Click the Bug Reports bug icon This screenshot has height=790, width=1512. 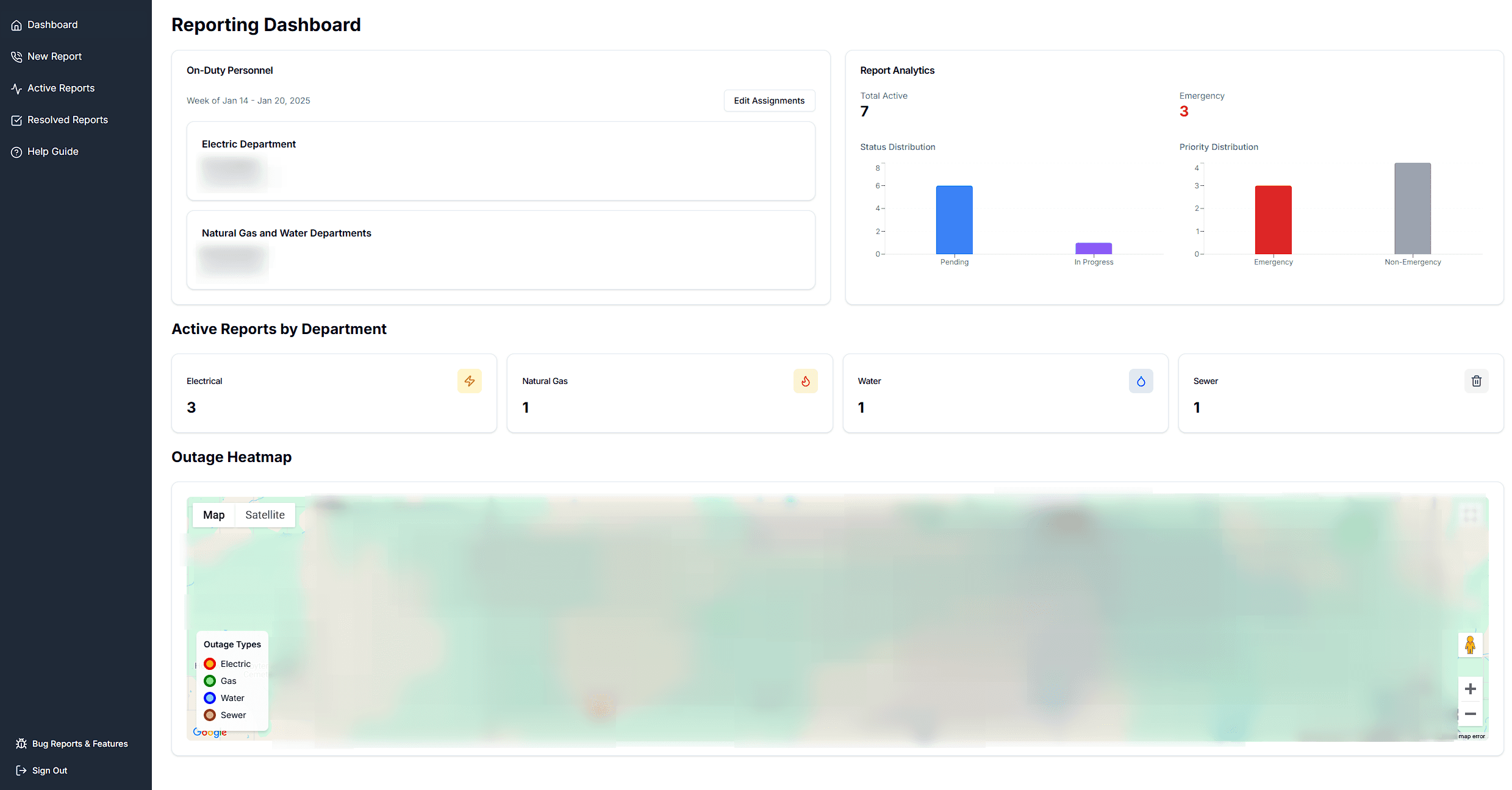click(21, 744)
